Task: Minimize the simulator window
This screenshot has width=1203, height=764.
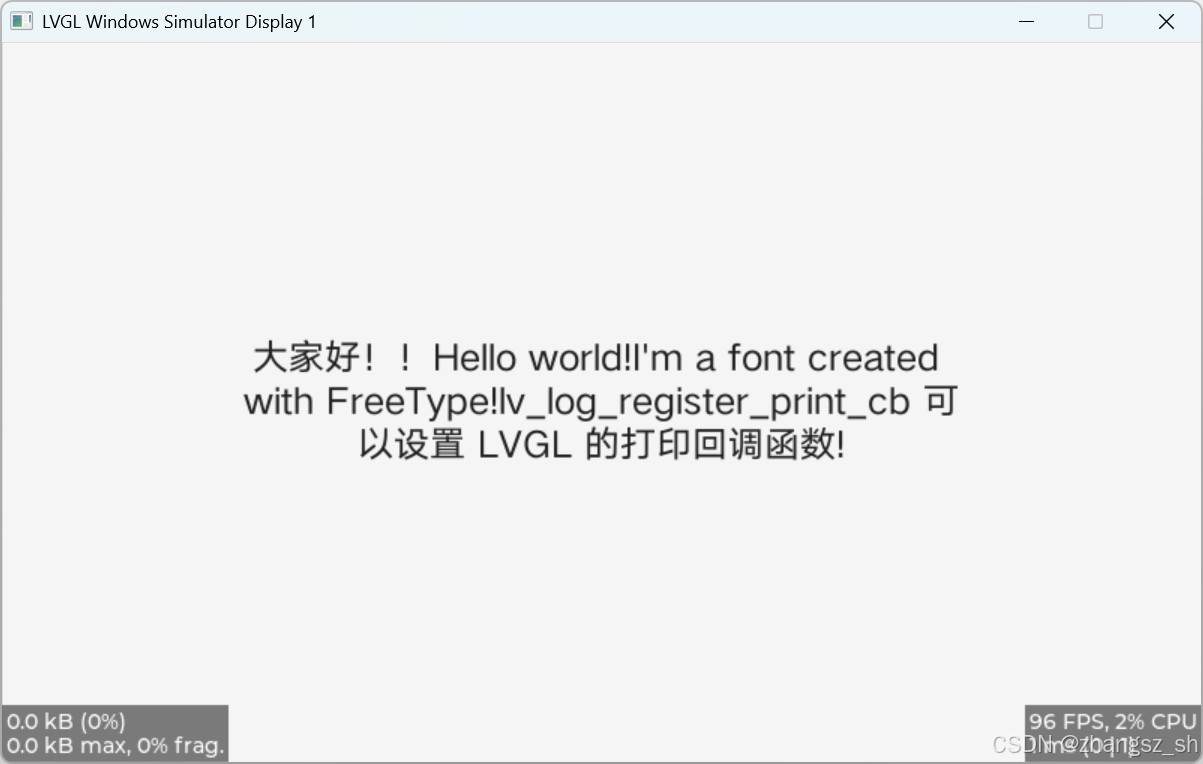Action: (1025, 21)
